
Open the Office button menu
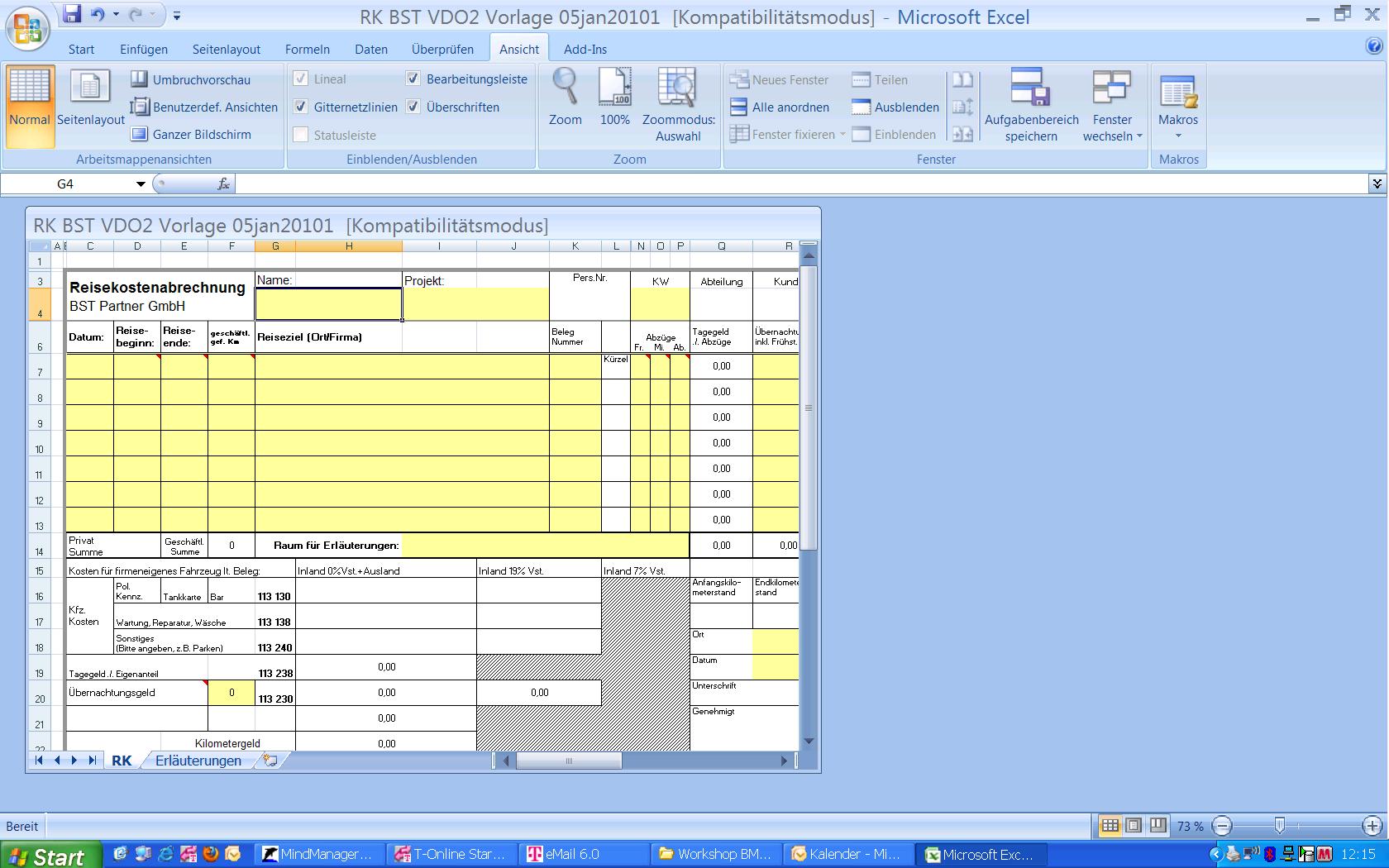coord(27,28)
